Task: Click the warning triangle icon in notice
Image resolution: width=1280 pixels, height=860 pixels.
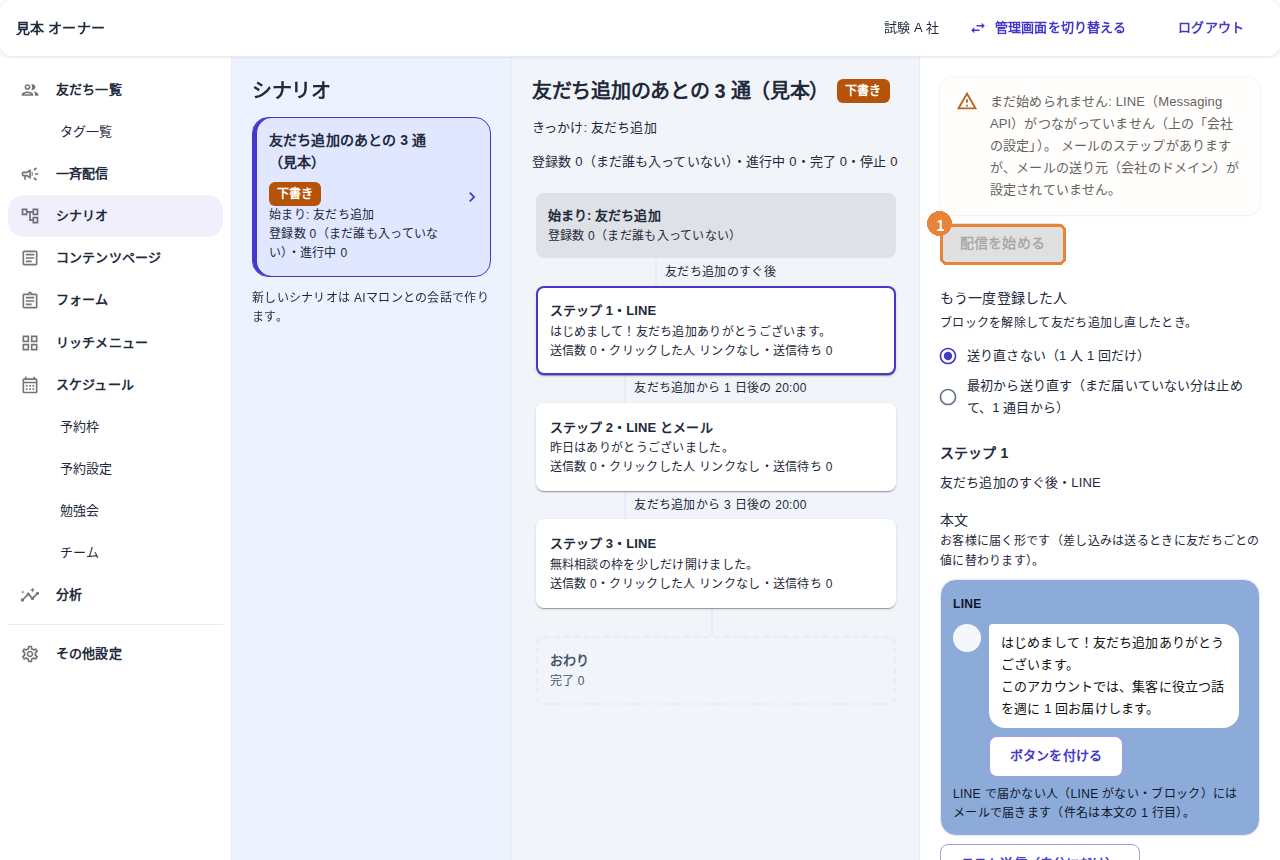Action: coord(967,101)
